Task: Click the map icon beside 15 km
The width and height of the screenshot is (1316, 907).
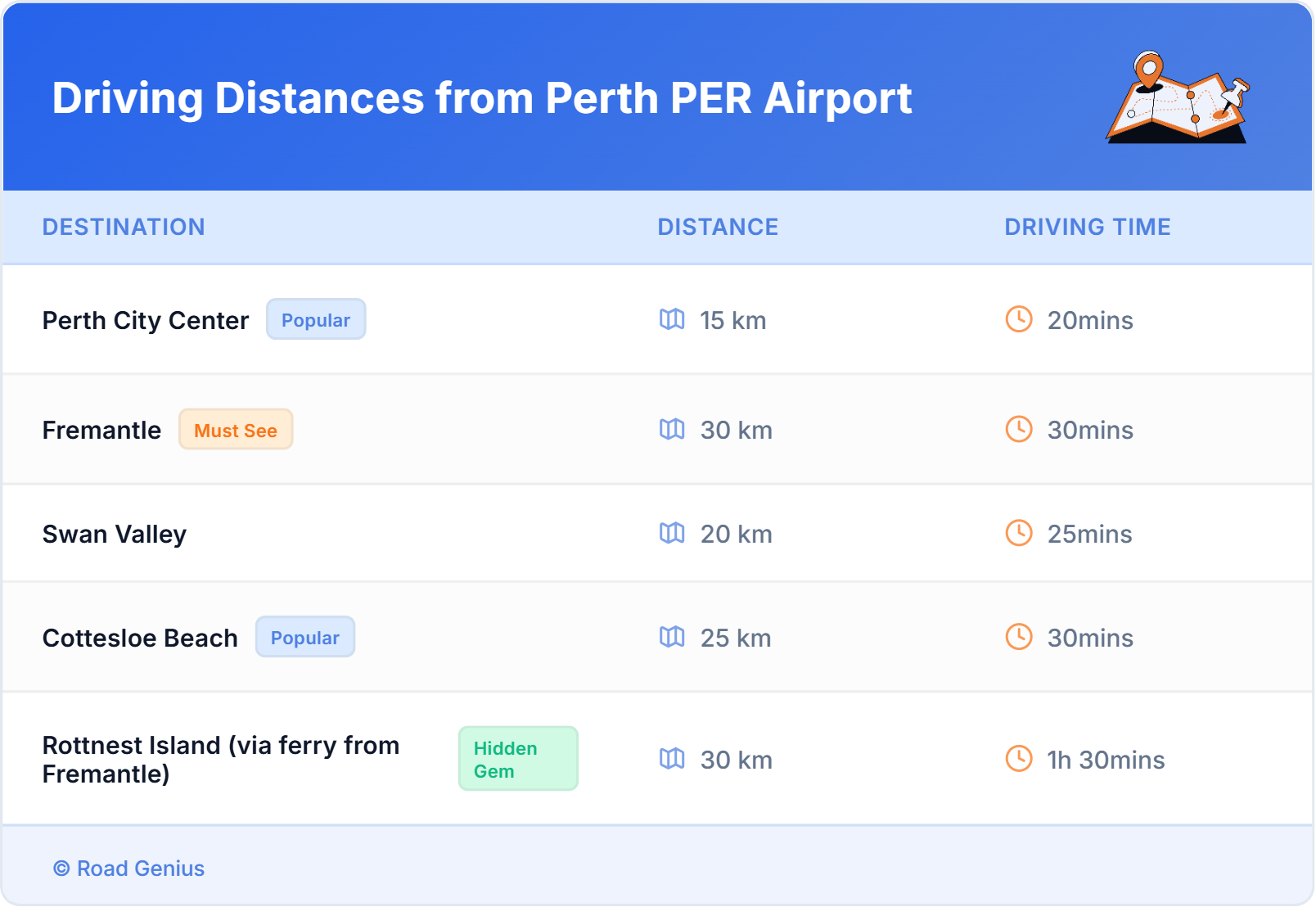Action: pyautogui.click(x=672, y=319)
